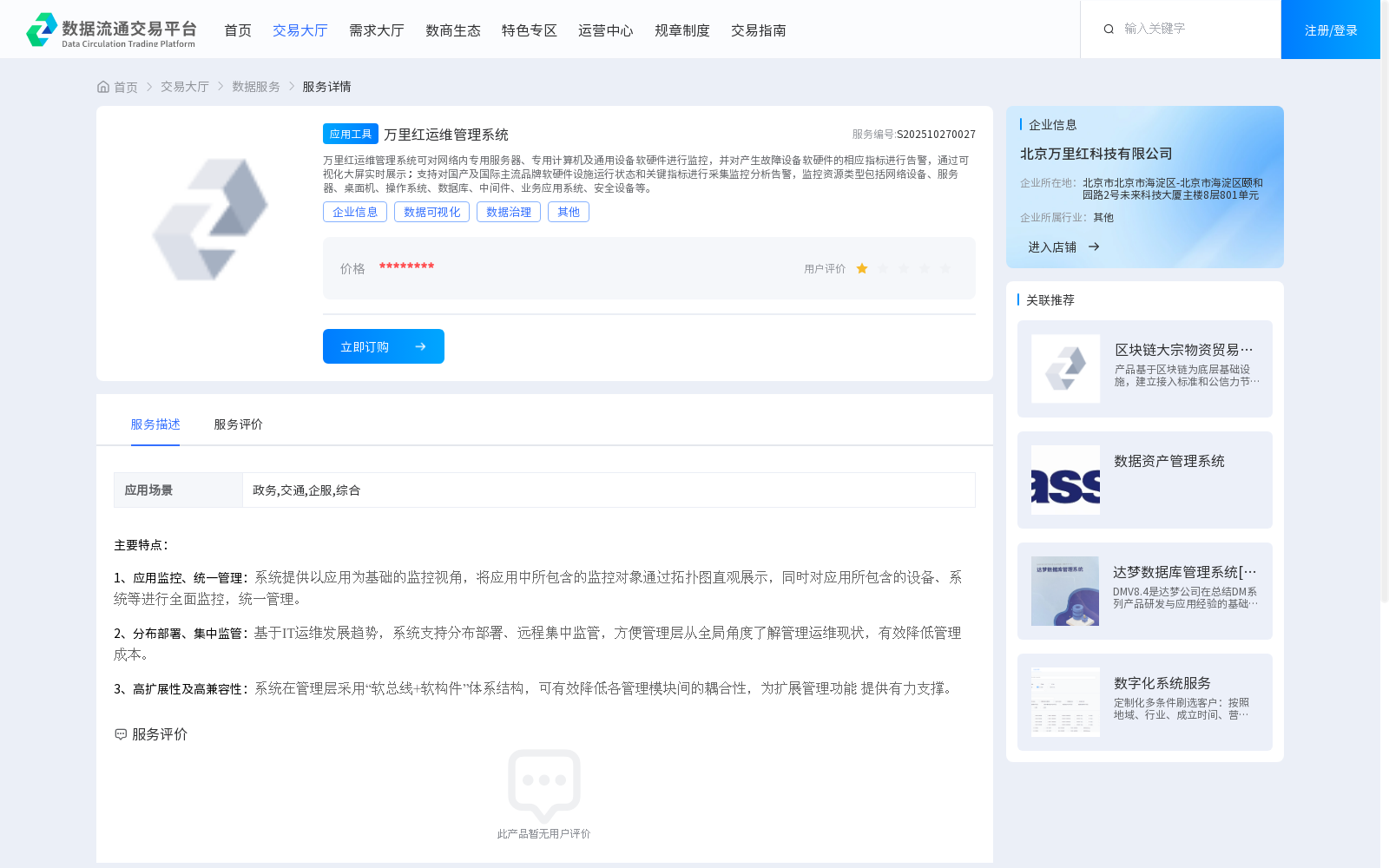The image size is (1389, 868).
Task: Click the 数据治理 tag
Action: (x=509, y=212)
